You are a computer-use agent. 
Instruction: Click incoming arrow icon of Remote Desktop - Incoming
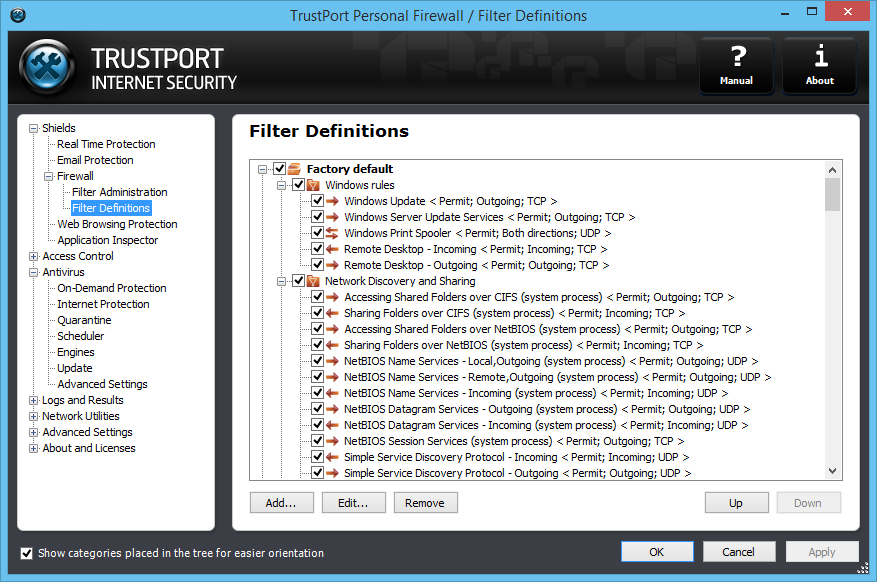(x=332, y=249)
